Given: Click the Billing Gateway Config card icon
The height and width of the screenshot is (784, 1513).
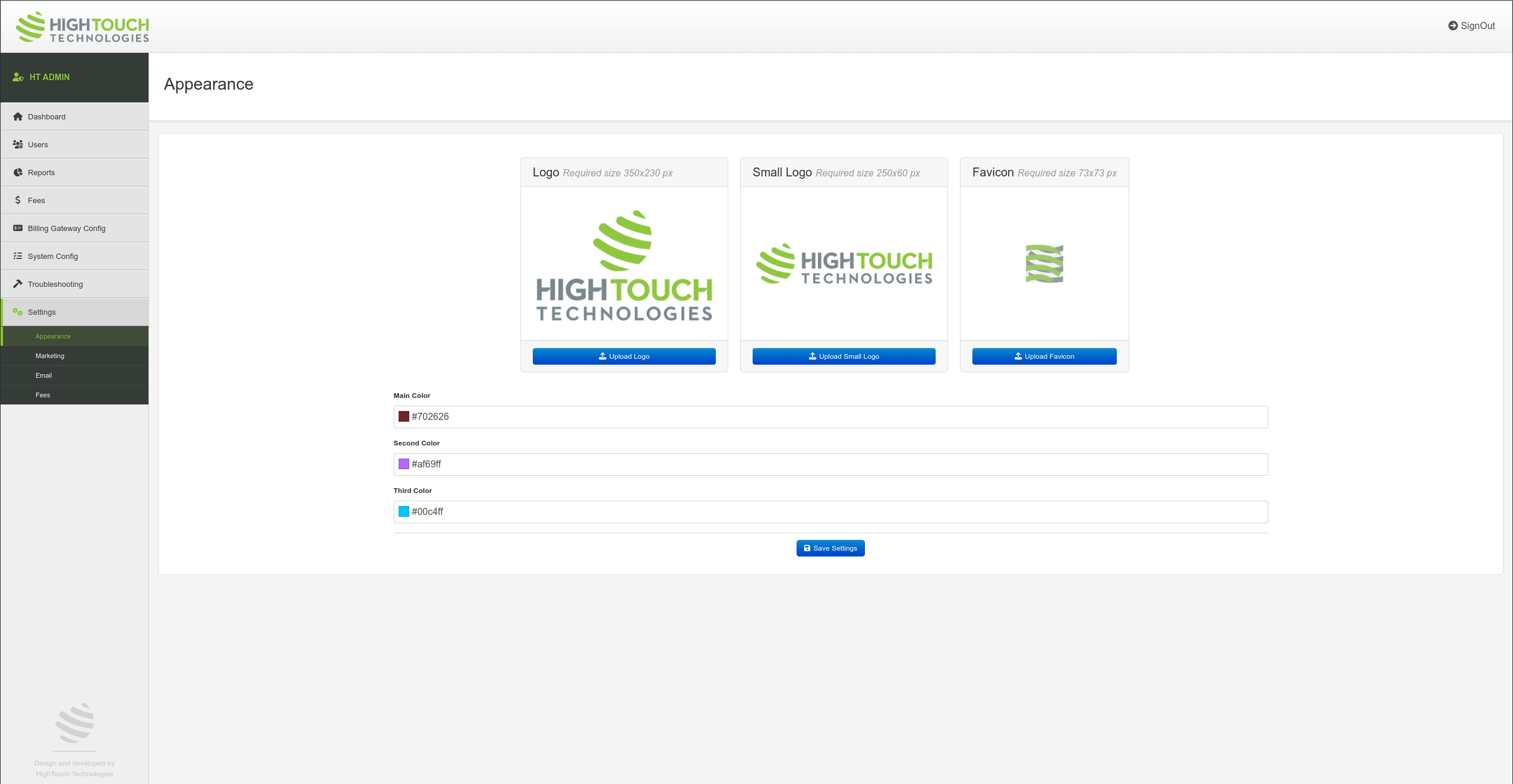Looking at the screenshot, I should coord(18,228).
